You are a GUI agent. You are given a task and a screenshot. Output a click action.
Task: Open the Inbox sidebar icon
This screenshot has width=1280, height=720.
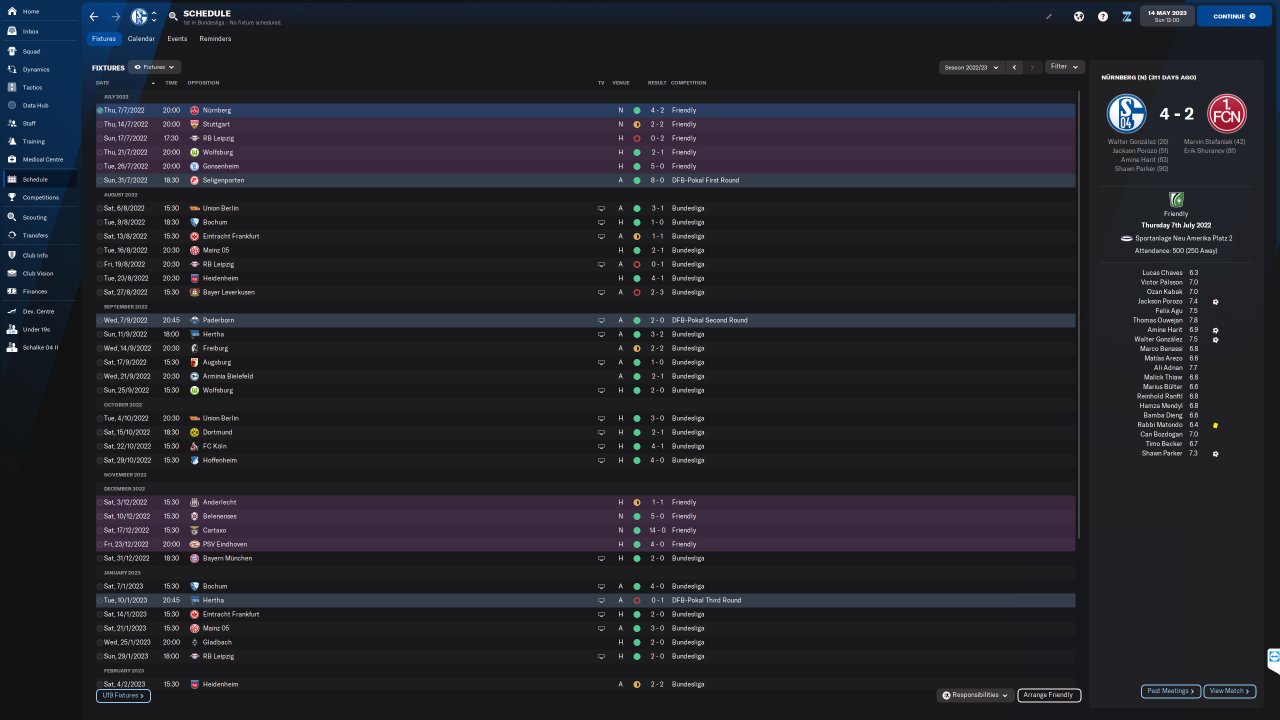click(11, 31)
